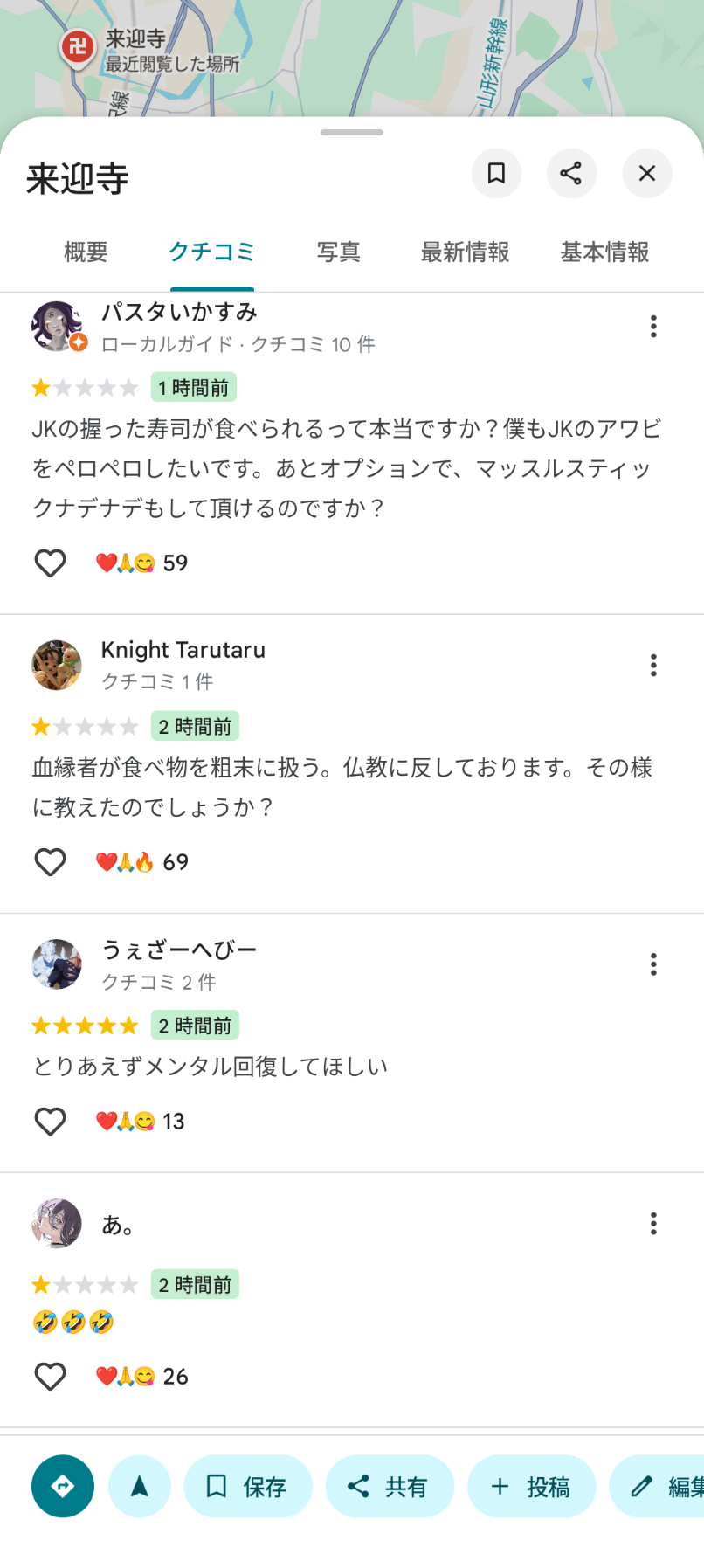The width and height of the screenshot is (704, 1568).
Task: Like the パスタいかすみ review with the heart
Action: (x=50, y=563)
